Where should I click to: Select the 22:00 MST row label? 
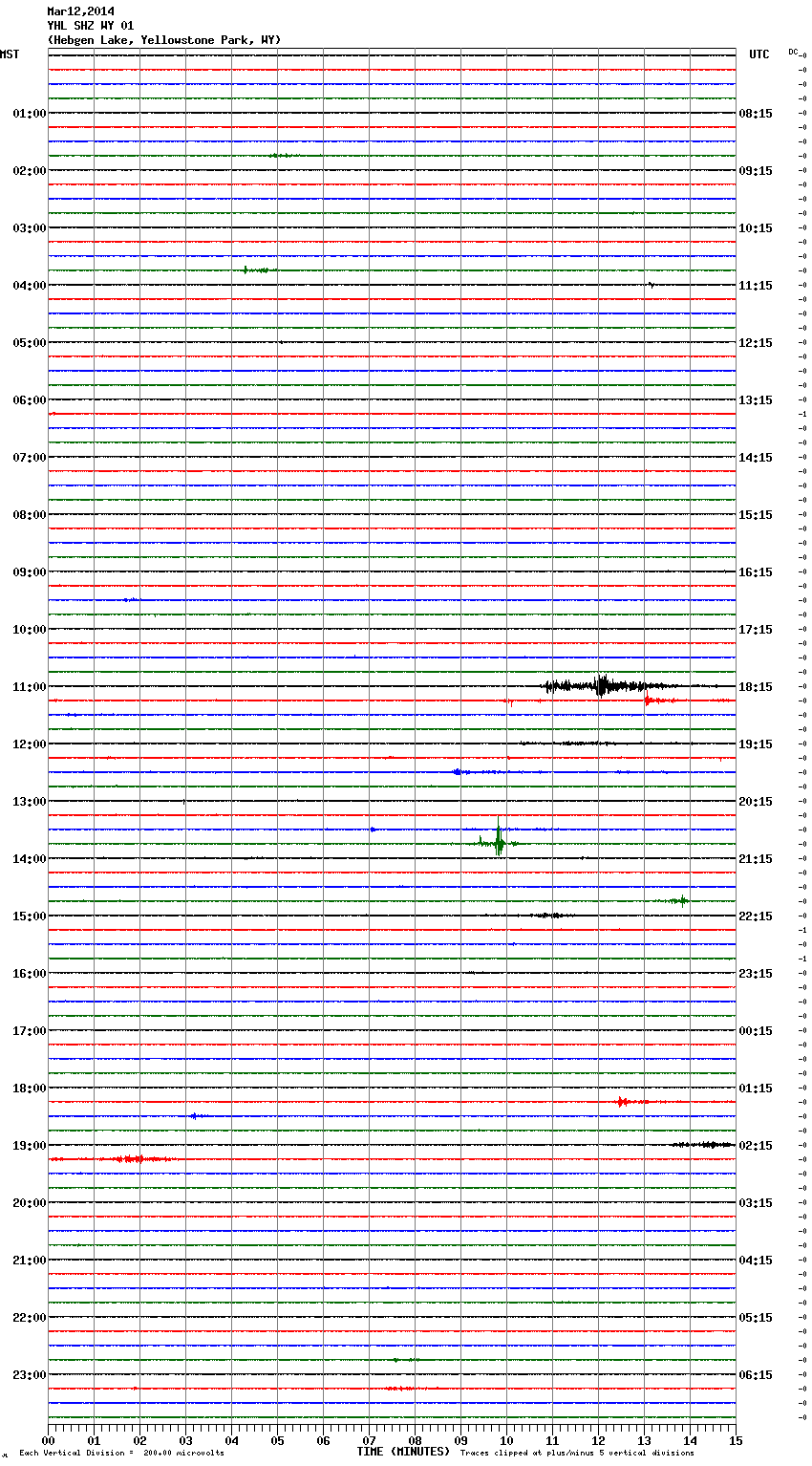pyautogui.click(x=30, y=1318)
